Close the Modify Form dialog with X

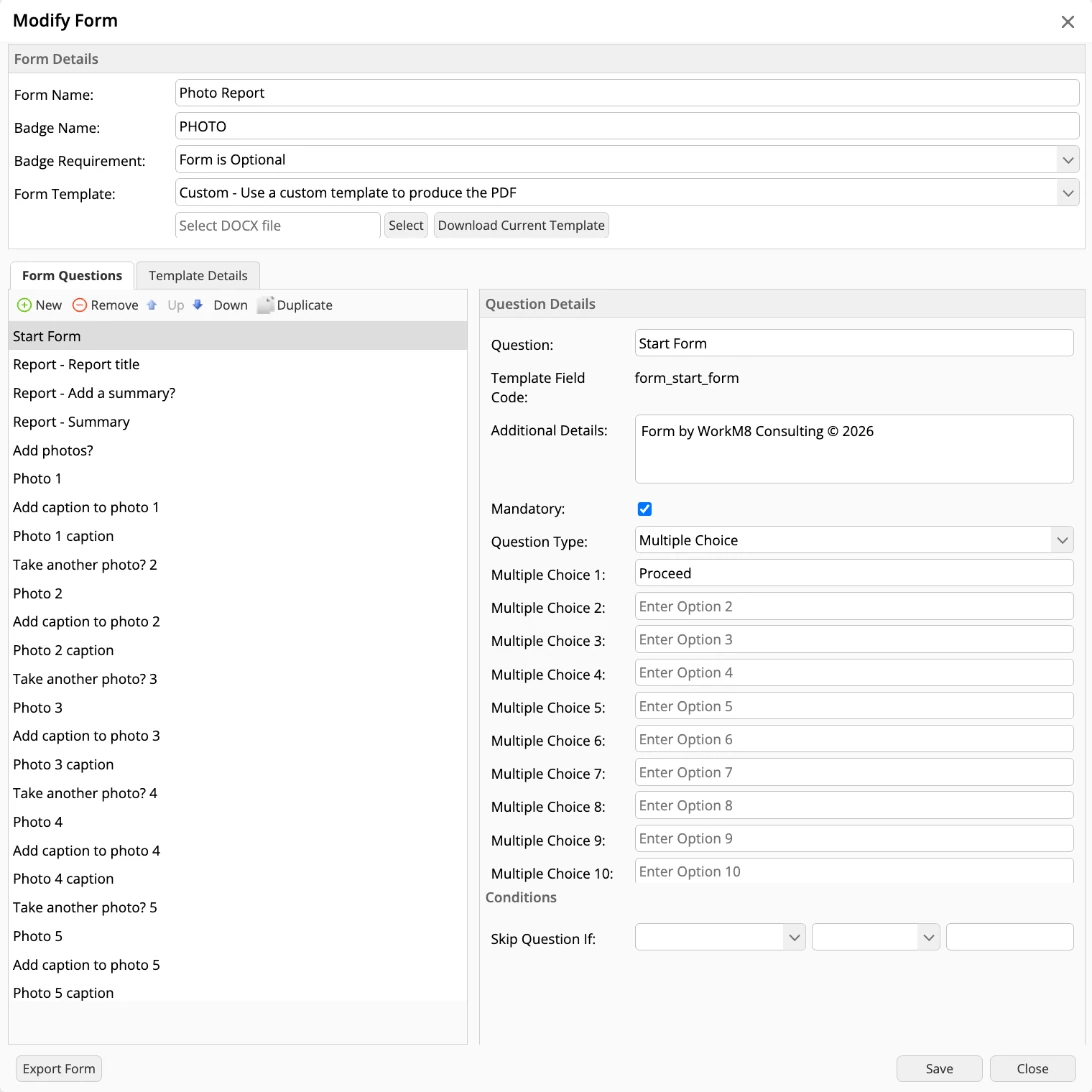click(1067, 22)
